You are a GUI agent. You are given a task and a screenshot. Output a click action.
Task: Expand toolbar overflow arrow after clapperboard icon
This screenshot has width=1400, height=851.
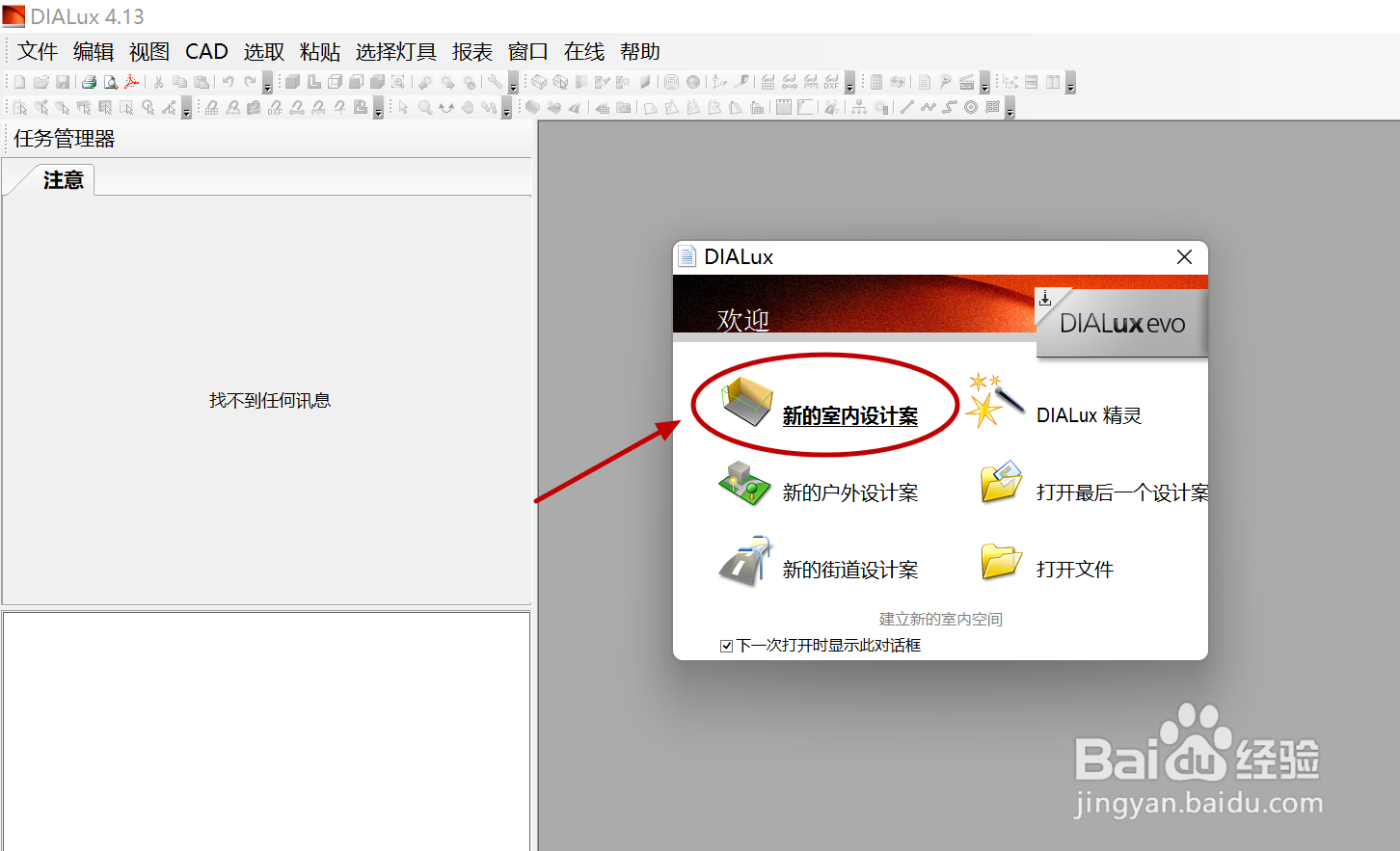tap(984, 83)
